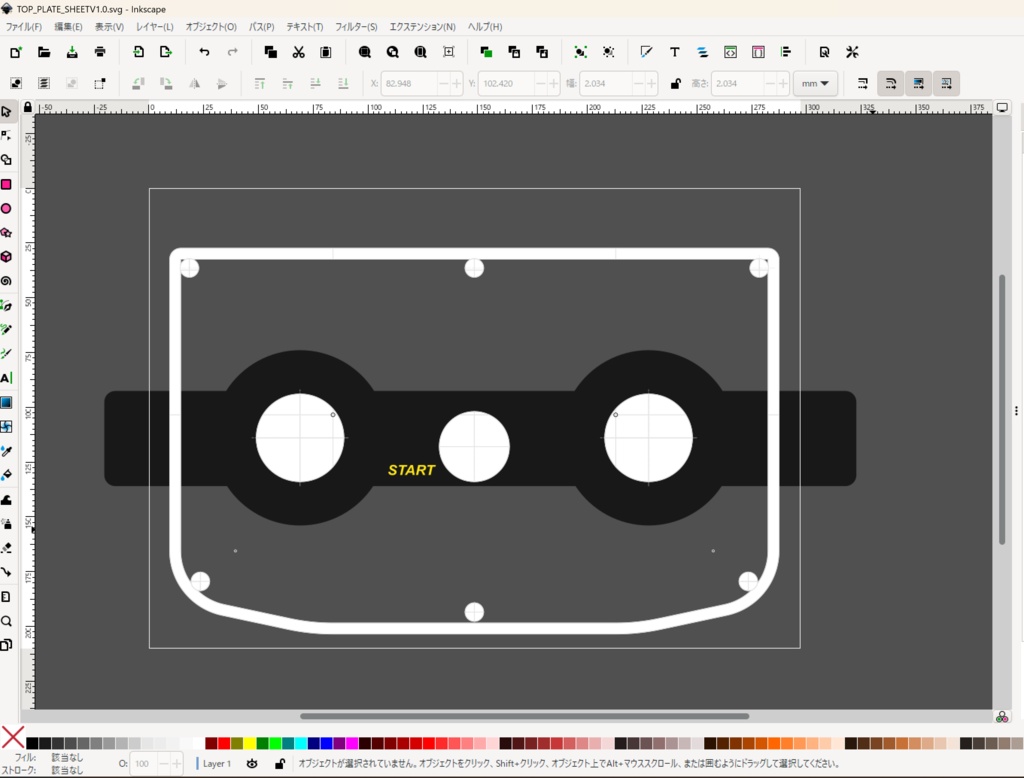The height and width of the screenshot is (778, 1024).
Task: Click the Print icon in toolbar
Action: click(x=100, y=52)
